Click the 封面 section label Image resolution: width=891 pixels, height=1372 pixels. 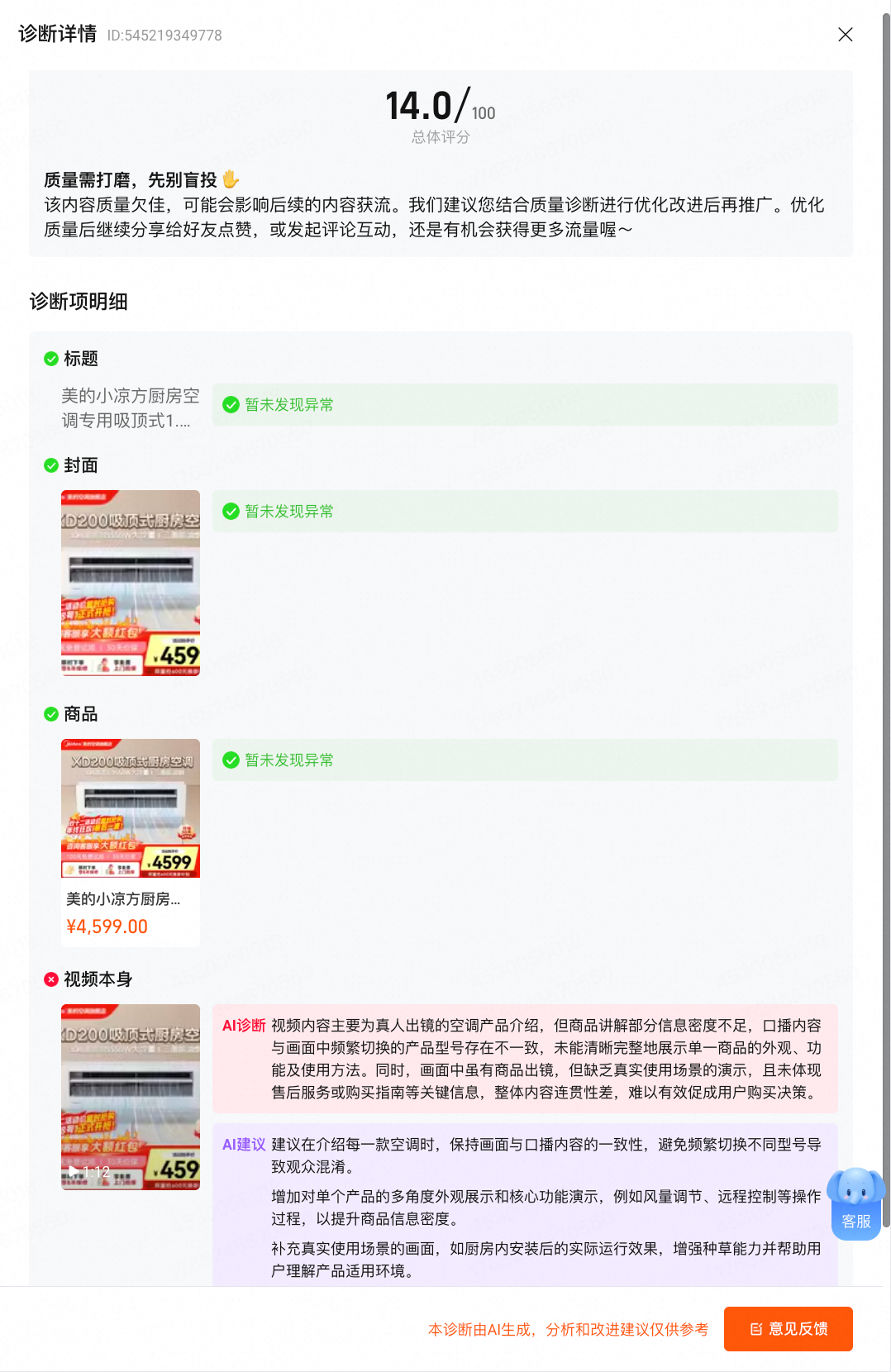[x=81, y=465]
